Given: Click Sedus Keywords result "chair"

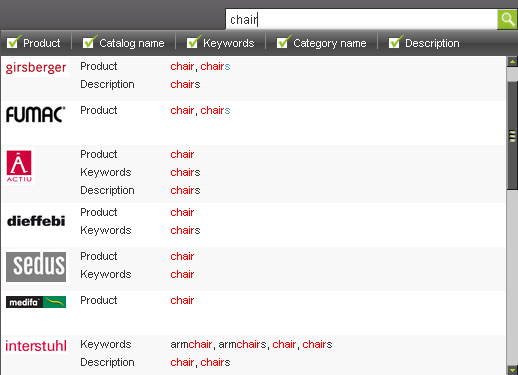Looking at the screenshot, I should [182, 274].
